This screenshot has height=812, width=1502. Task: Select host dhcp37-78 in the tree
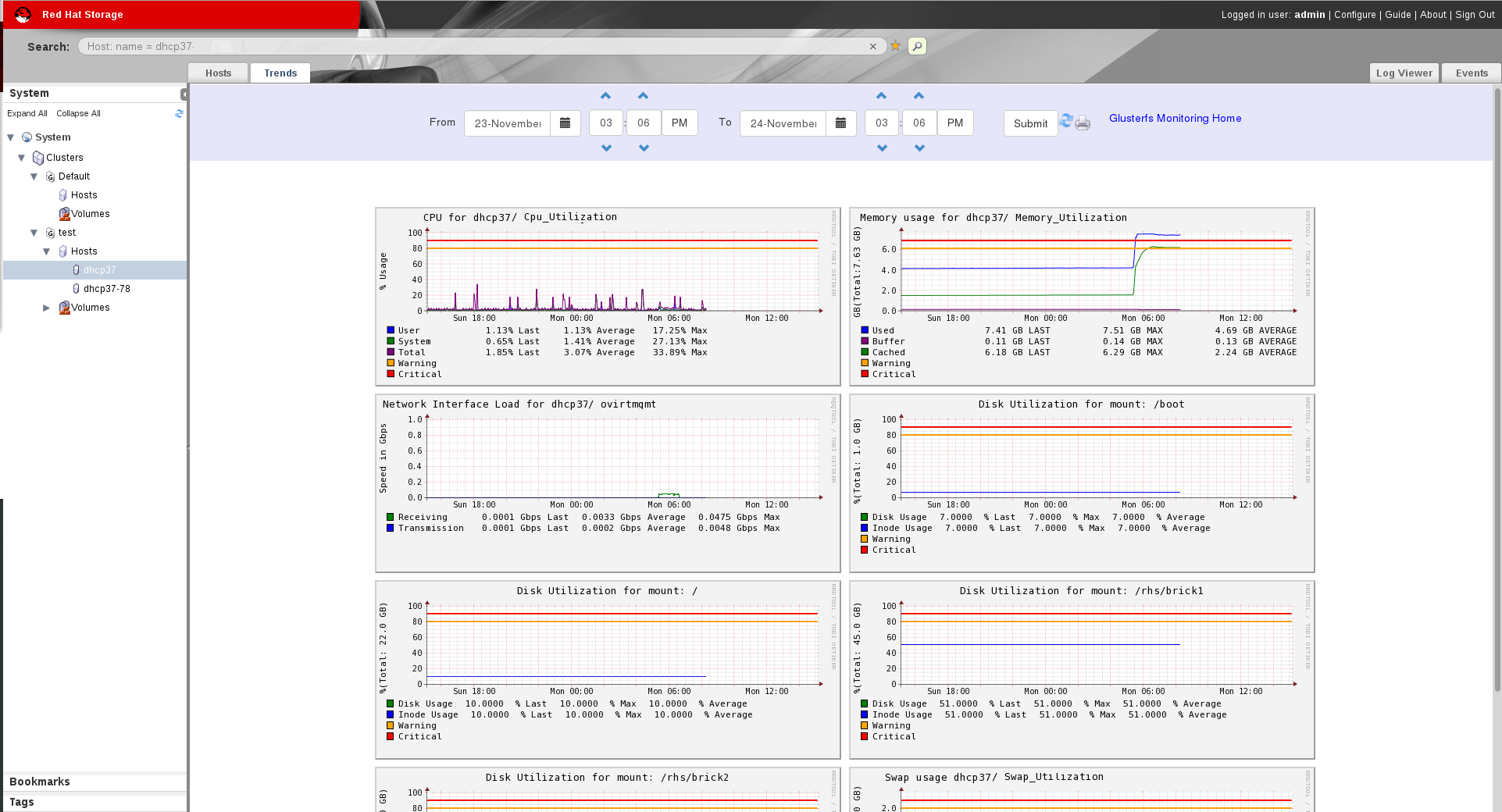107,289
